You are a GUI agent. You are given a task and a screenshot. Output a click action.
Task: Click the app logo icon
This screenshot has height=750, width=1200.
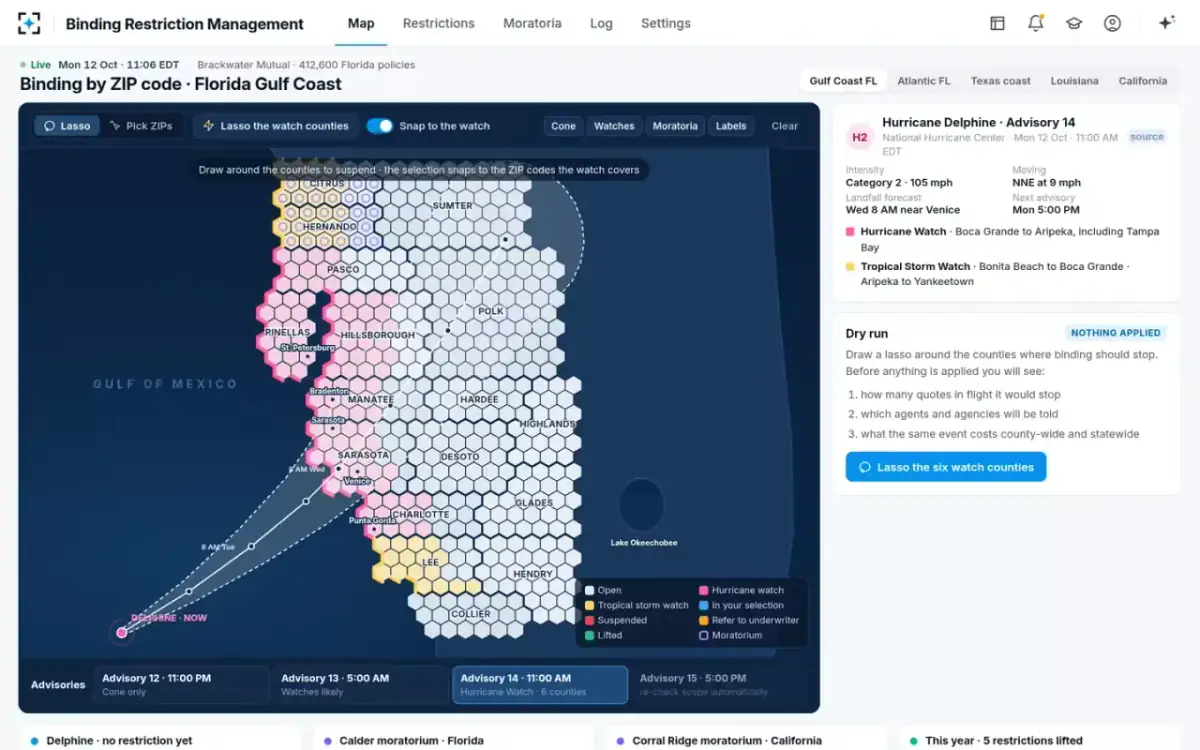coord(30,23)
